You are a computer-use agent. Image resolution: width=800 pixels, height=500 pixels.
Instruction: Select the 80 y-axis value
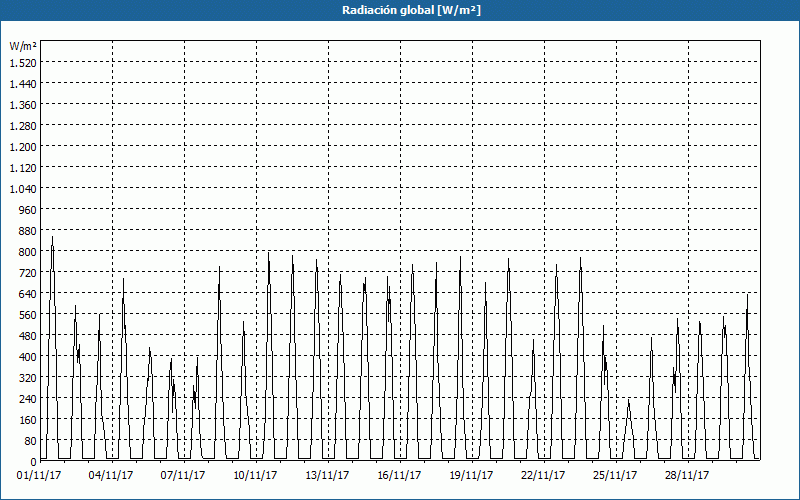click(31, 441)
